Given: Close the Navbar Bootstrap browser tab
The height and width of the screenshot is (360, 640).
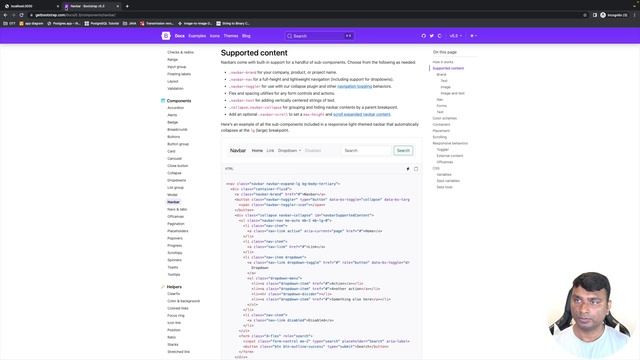Looking at the screenshot, I should coord(118,6).
